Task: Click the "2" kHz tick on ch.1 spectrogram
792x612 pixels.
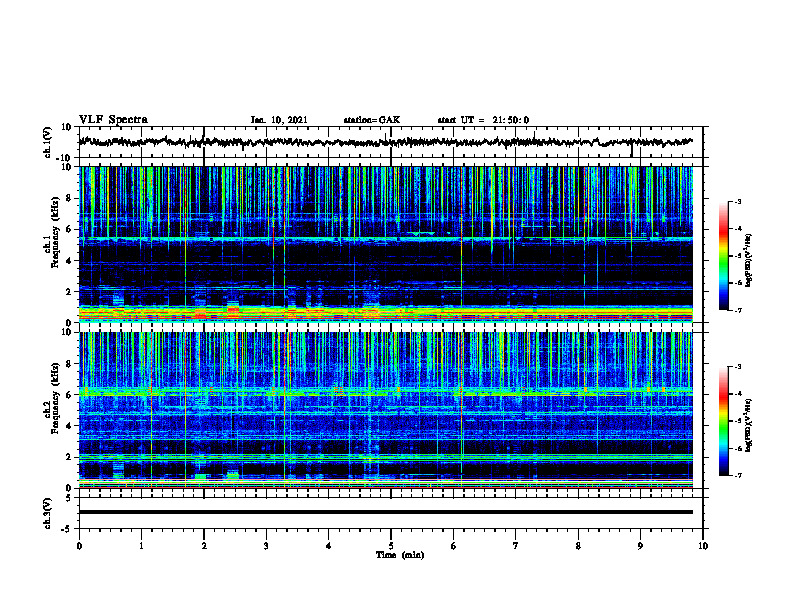Action: pyautogui.click(x=70, y=291)
